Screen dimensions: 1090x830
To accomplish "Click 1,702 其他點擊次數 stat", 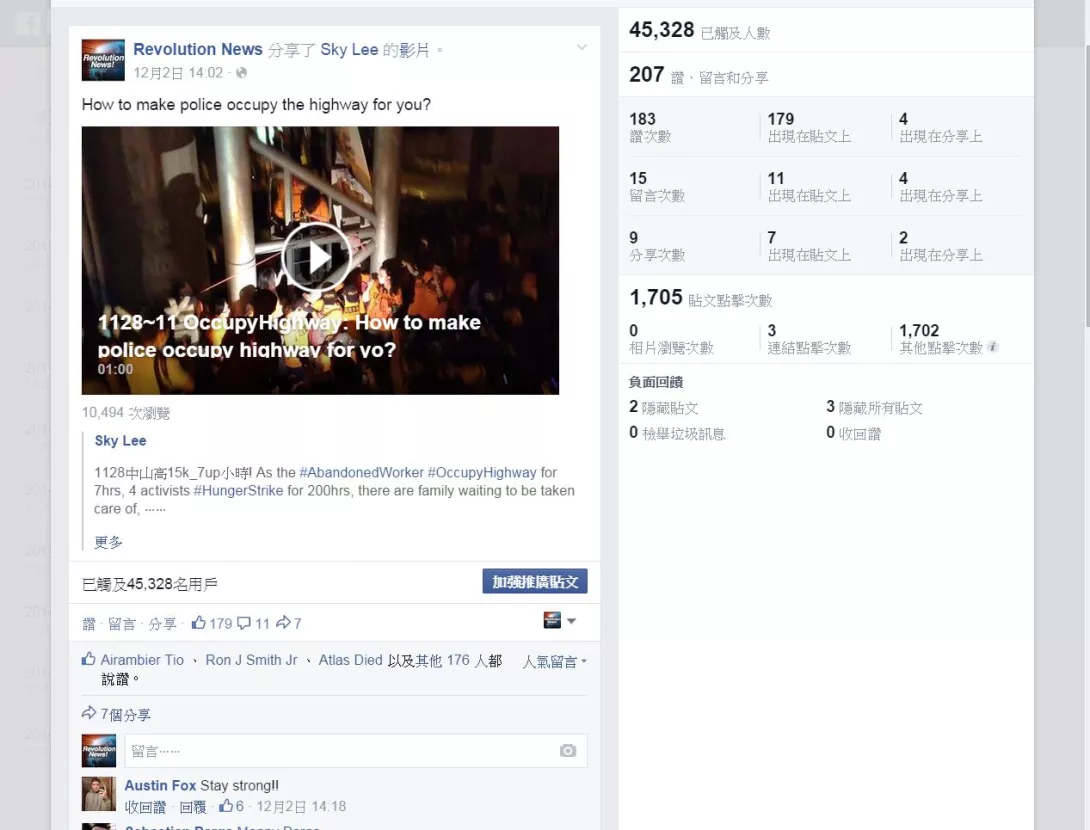I will coord(941,339).
